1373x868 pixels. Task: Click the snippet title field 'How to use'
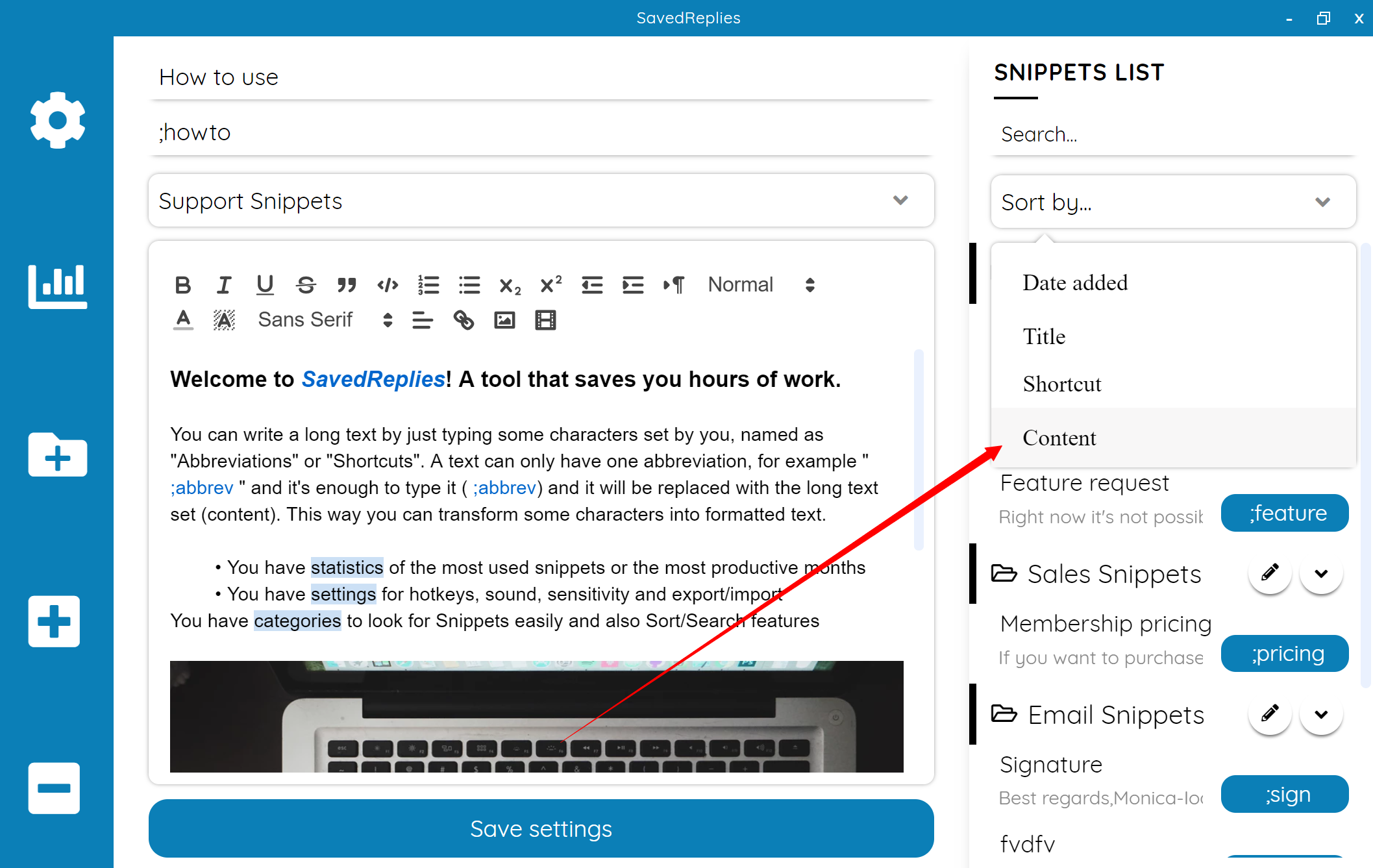point(541,77)
